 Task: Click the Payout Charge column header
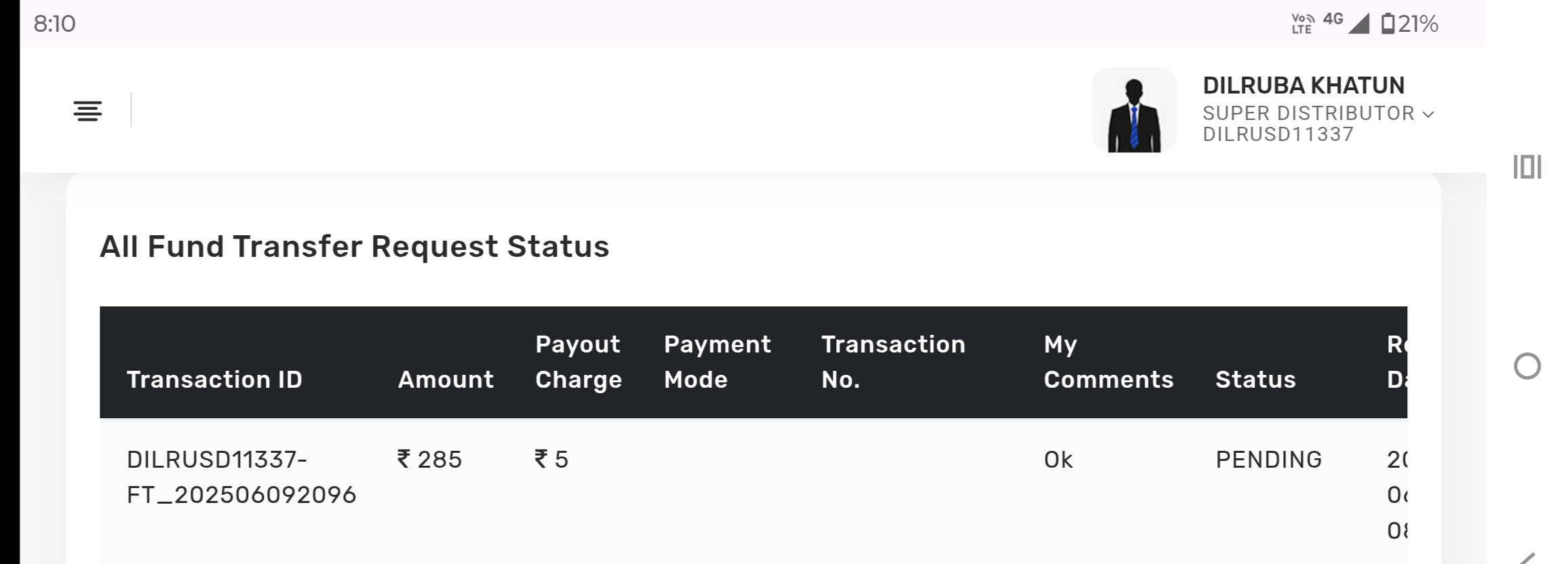tap(579, 362)
